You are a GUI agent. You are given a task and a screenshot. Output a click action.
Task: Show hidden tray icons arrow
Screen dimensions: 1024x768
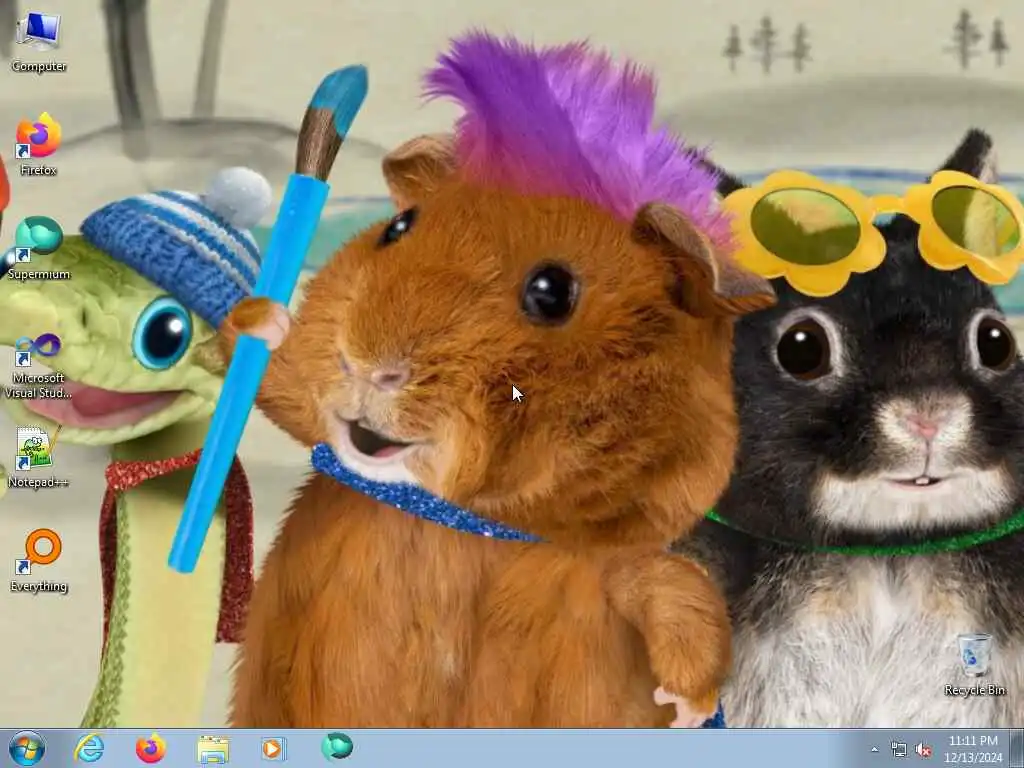coord(874,750)
